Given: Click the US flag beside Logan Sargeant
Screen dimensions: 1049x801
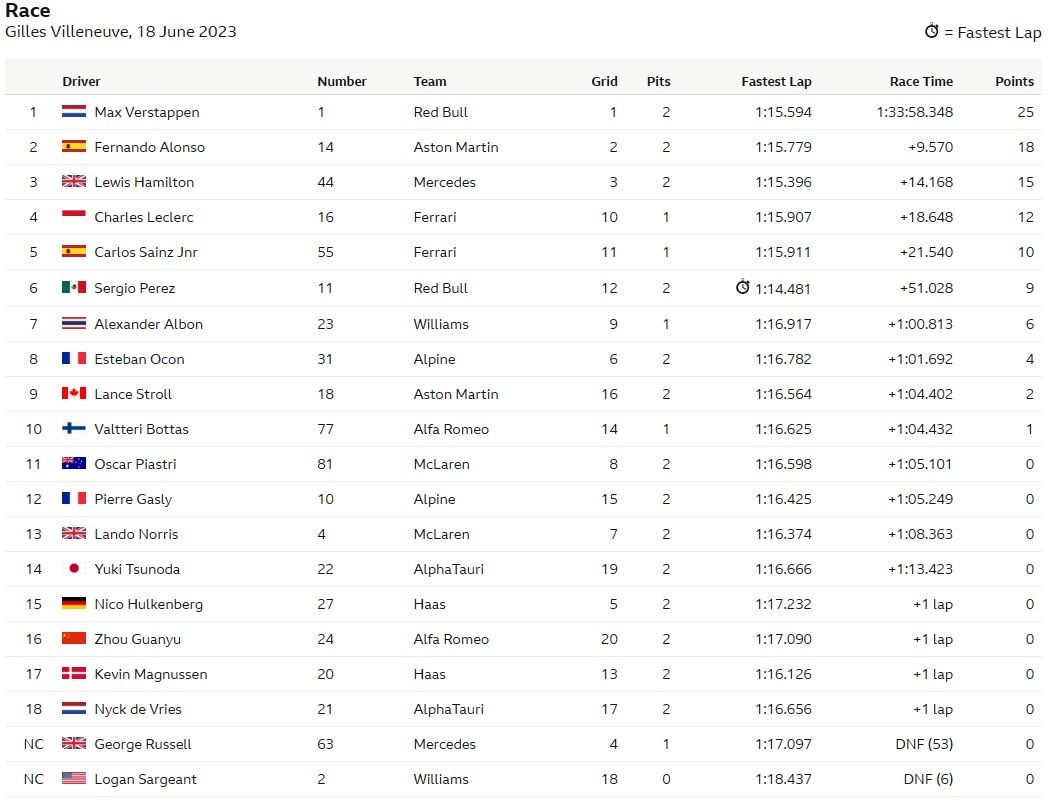Looking at the screenshot, I should [74, 779].
